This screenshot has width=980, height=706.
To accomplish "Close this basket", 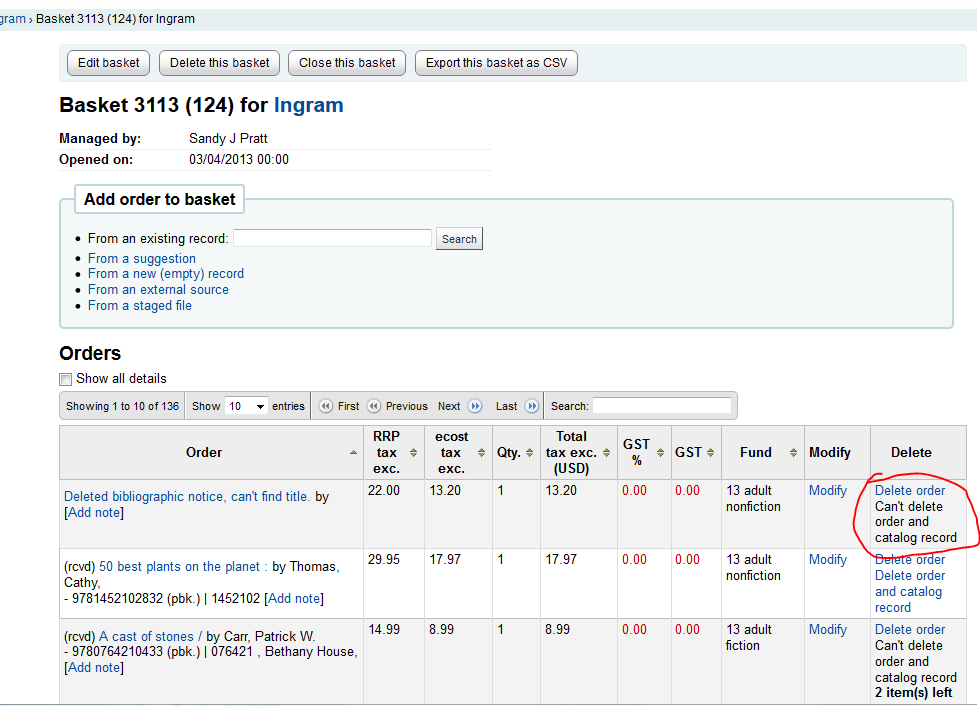I will click(347, 63).
